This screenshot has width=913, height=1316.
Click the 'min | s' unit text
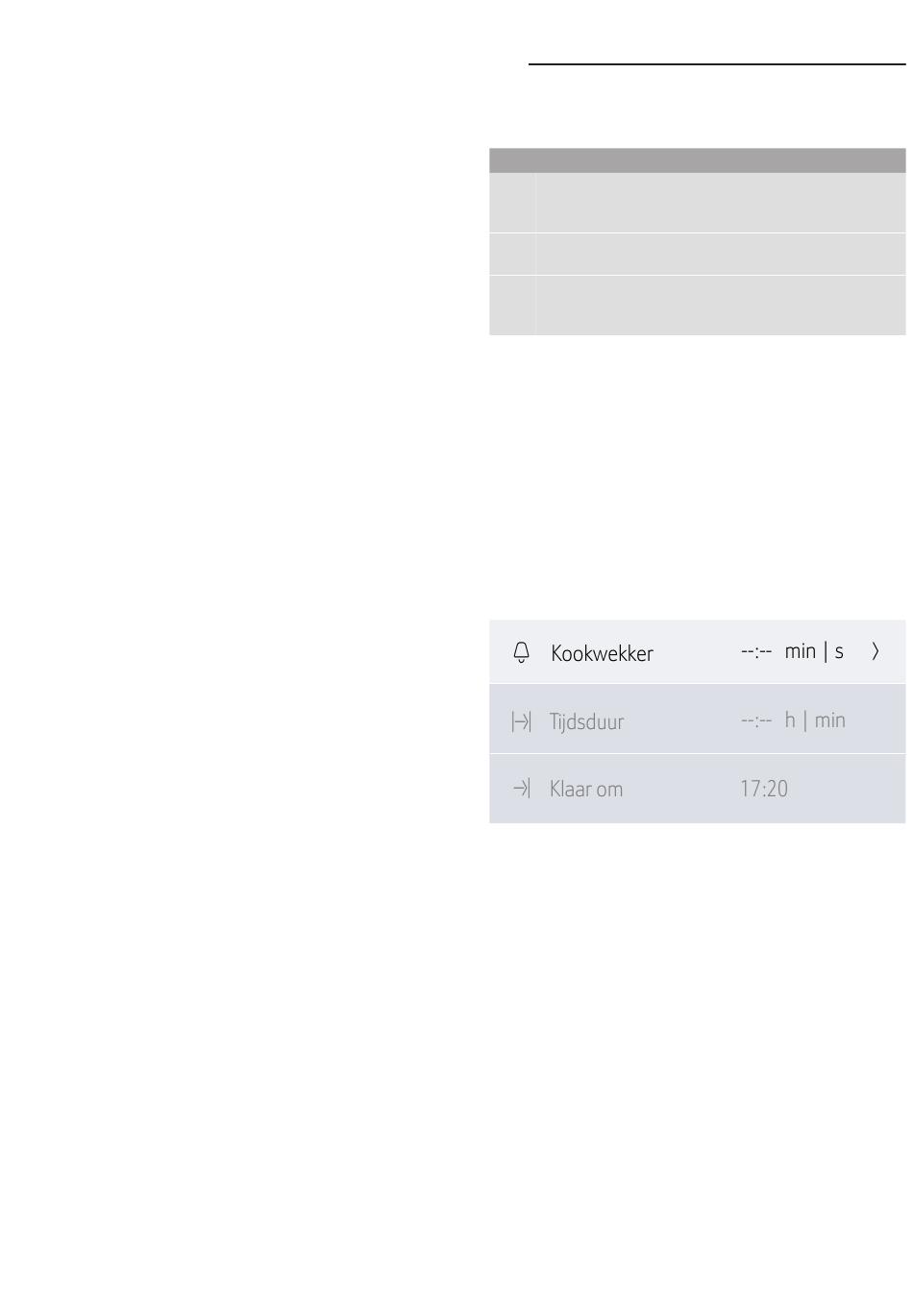pos(814,651)
